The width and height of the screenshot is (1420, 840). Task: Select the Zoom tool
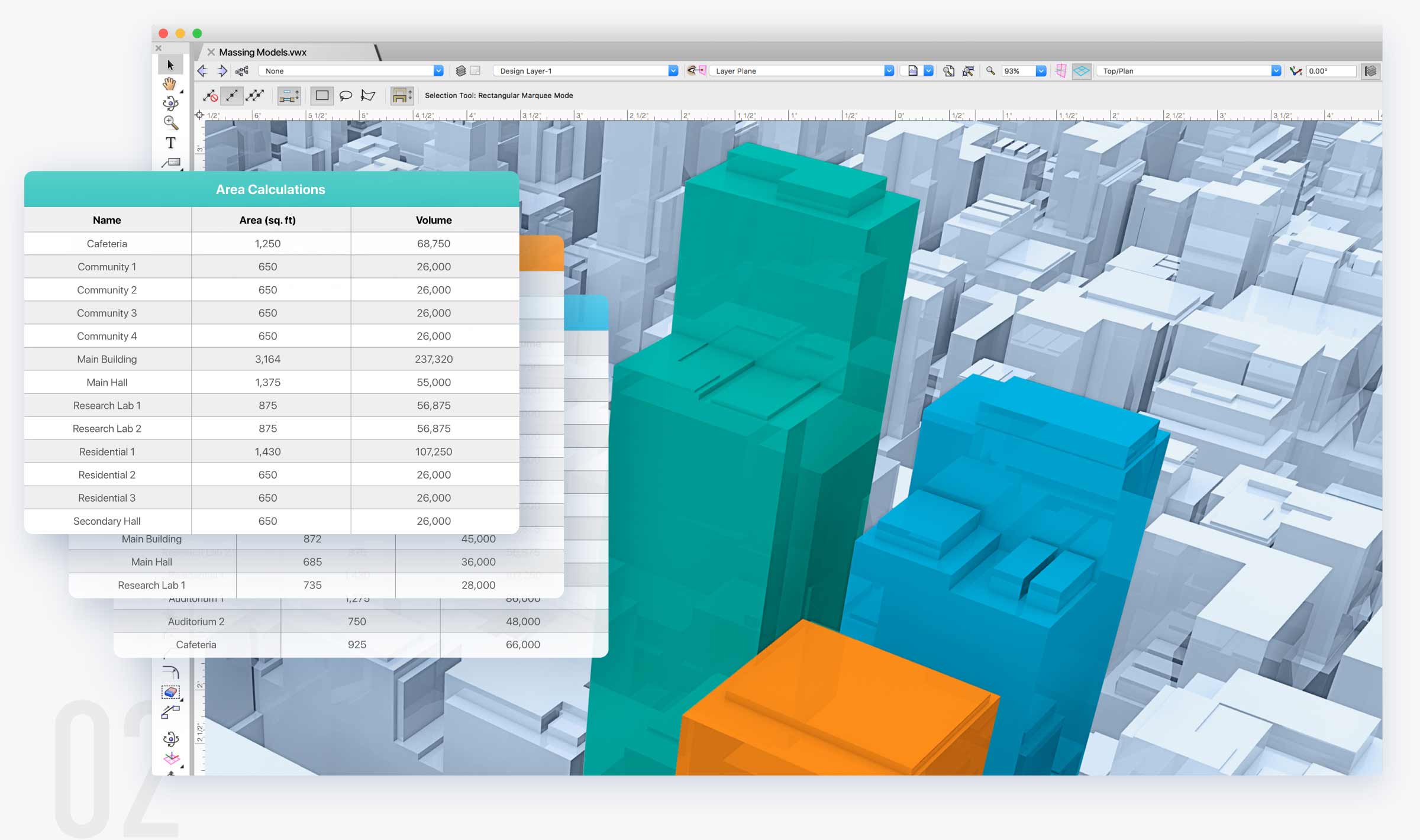170,122
